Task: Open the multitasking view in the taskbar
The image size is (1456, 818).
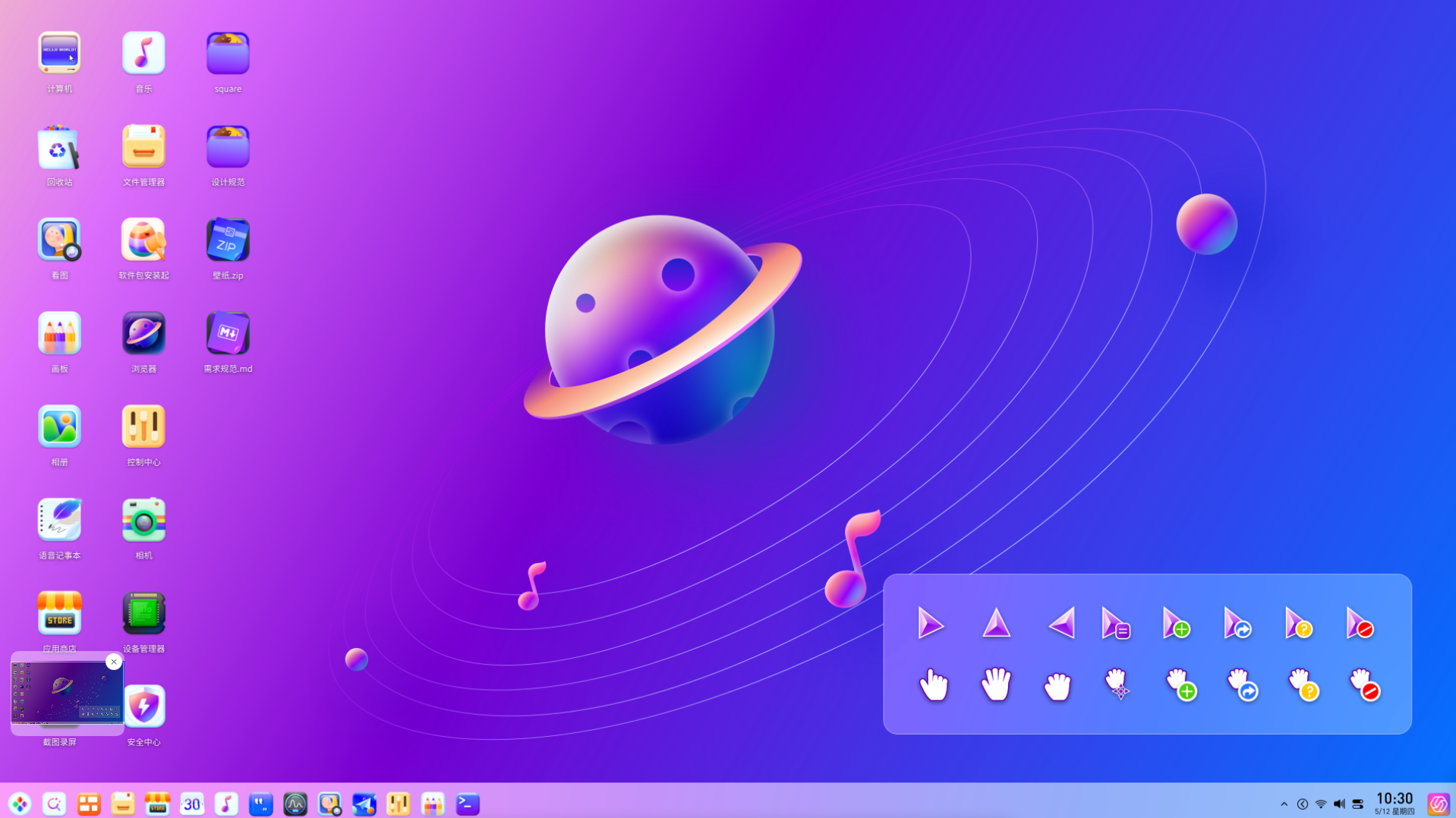Action: click(x=89, y=804)
